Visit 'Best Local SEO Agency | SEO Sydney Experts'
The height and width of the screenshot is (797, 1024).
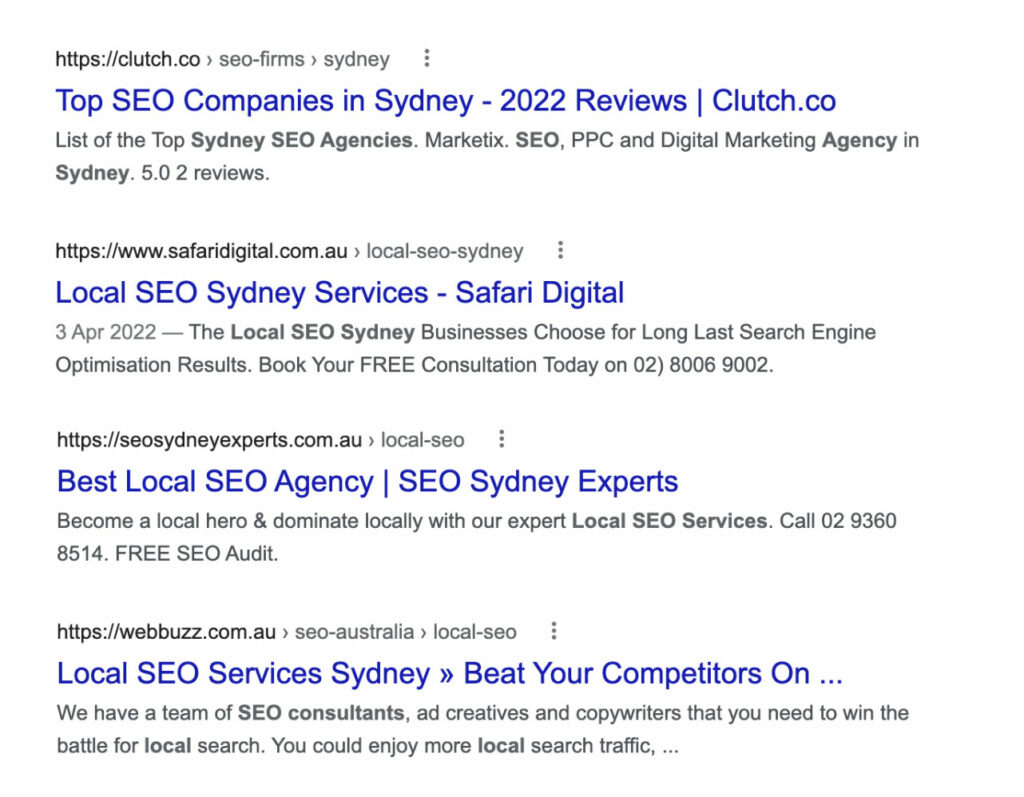367,481
